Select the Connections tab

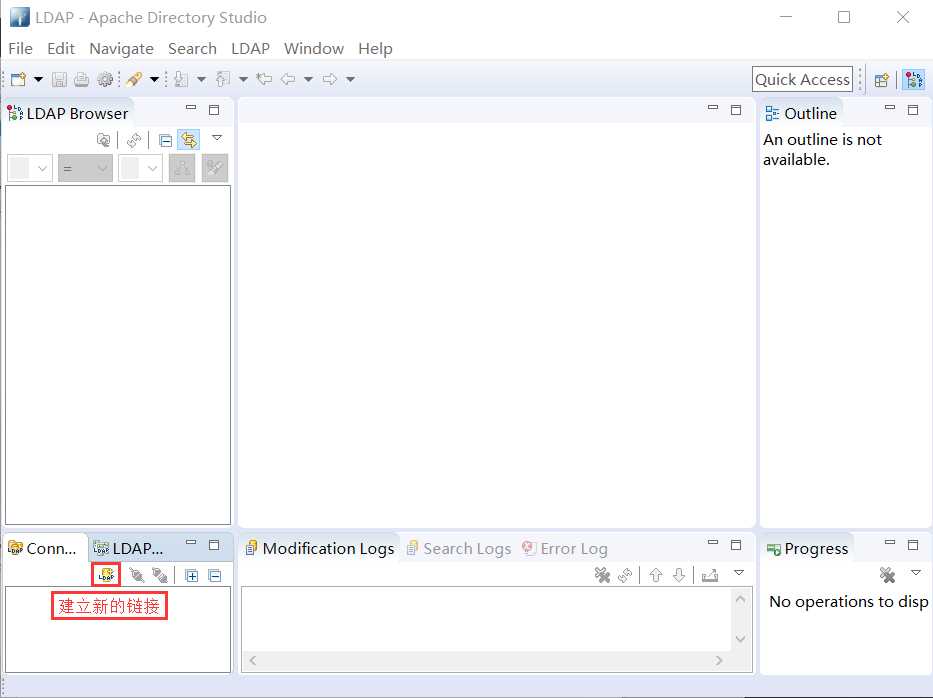[x=43, y=548]
